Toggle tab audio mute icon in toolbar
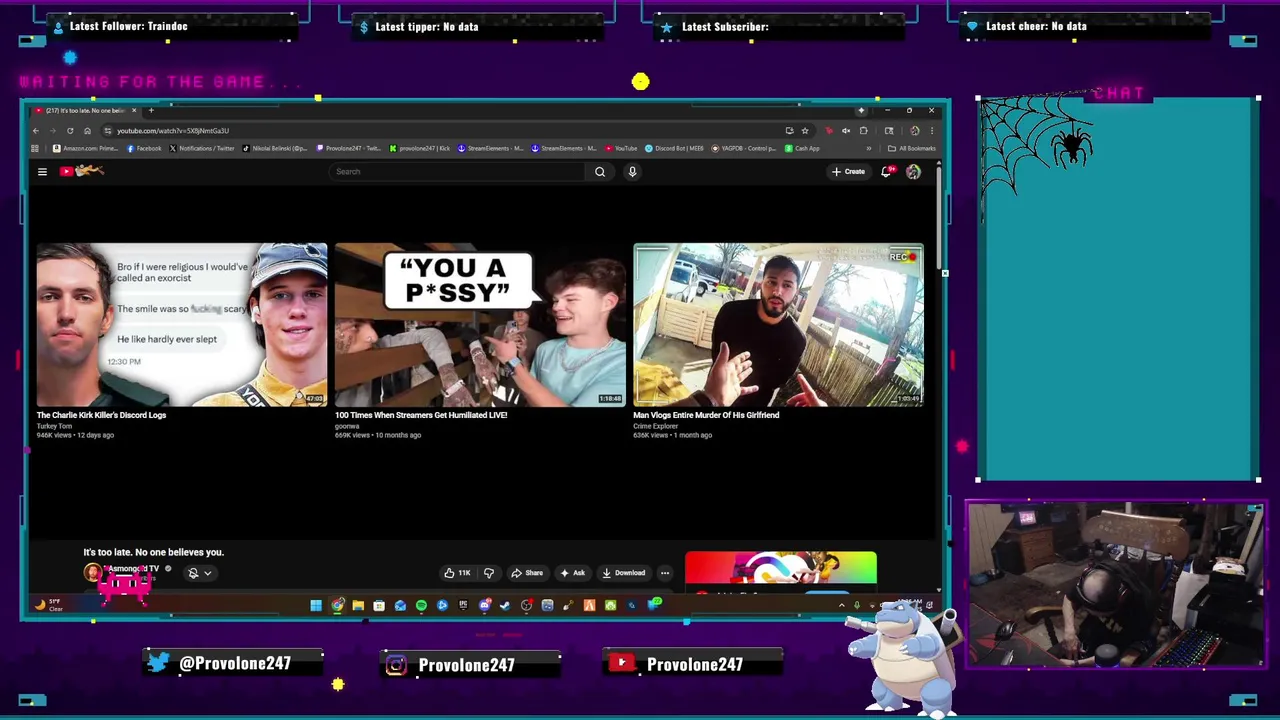Screen dimensions: 1280x720 click(x=846, y=131)
